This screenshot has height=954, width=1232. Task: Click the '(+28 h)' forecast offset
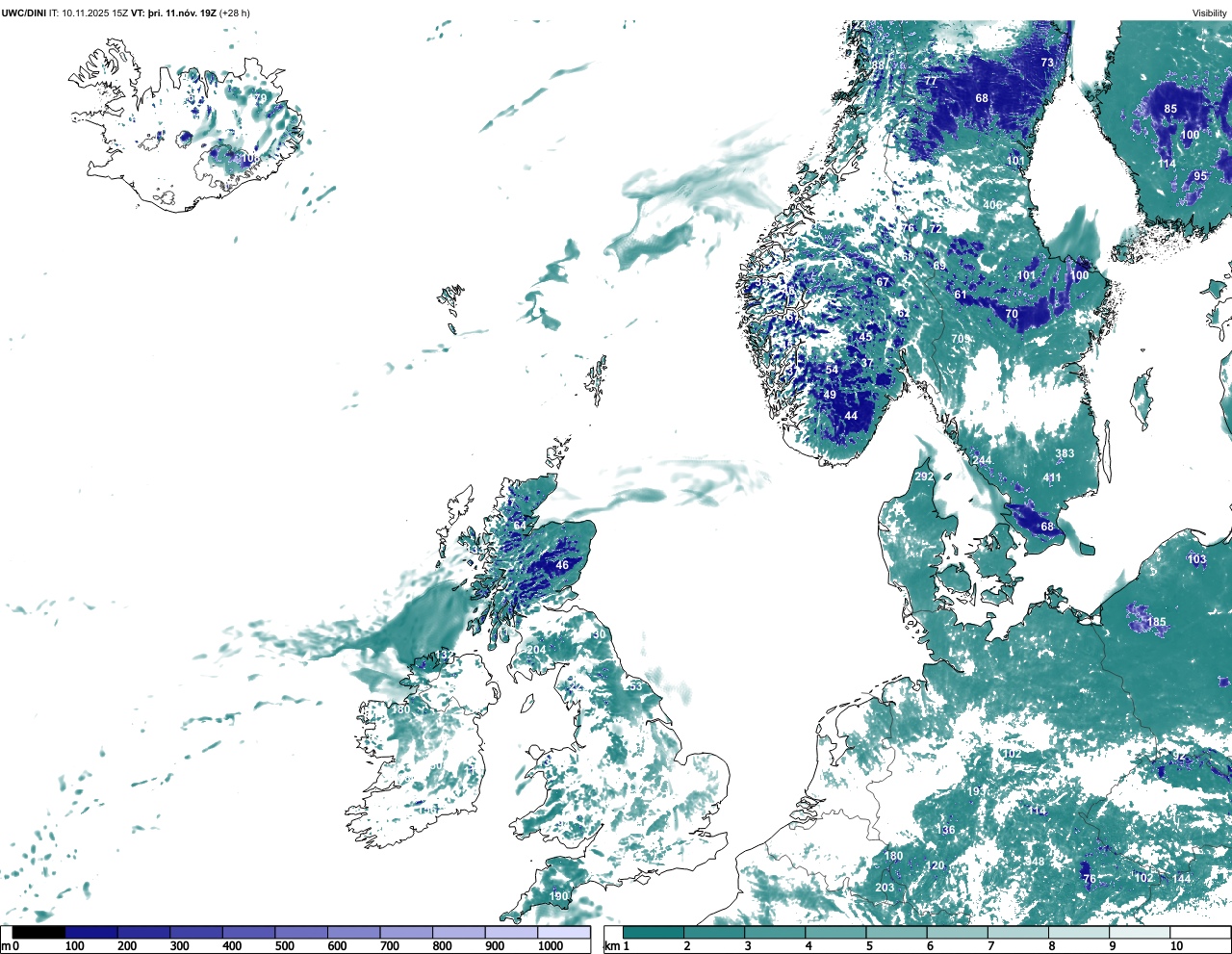(235, 13)
